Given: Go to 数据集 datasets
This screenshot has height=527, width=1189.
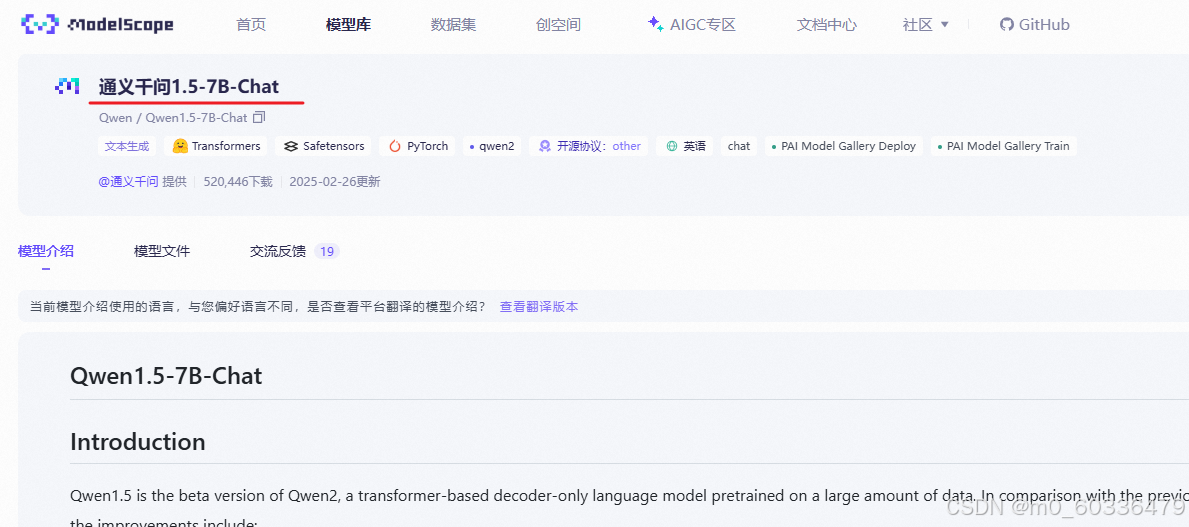Looking at the screenshot, I should pyautogui.click(x=453, y=24).
